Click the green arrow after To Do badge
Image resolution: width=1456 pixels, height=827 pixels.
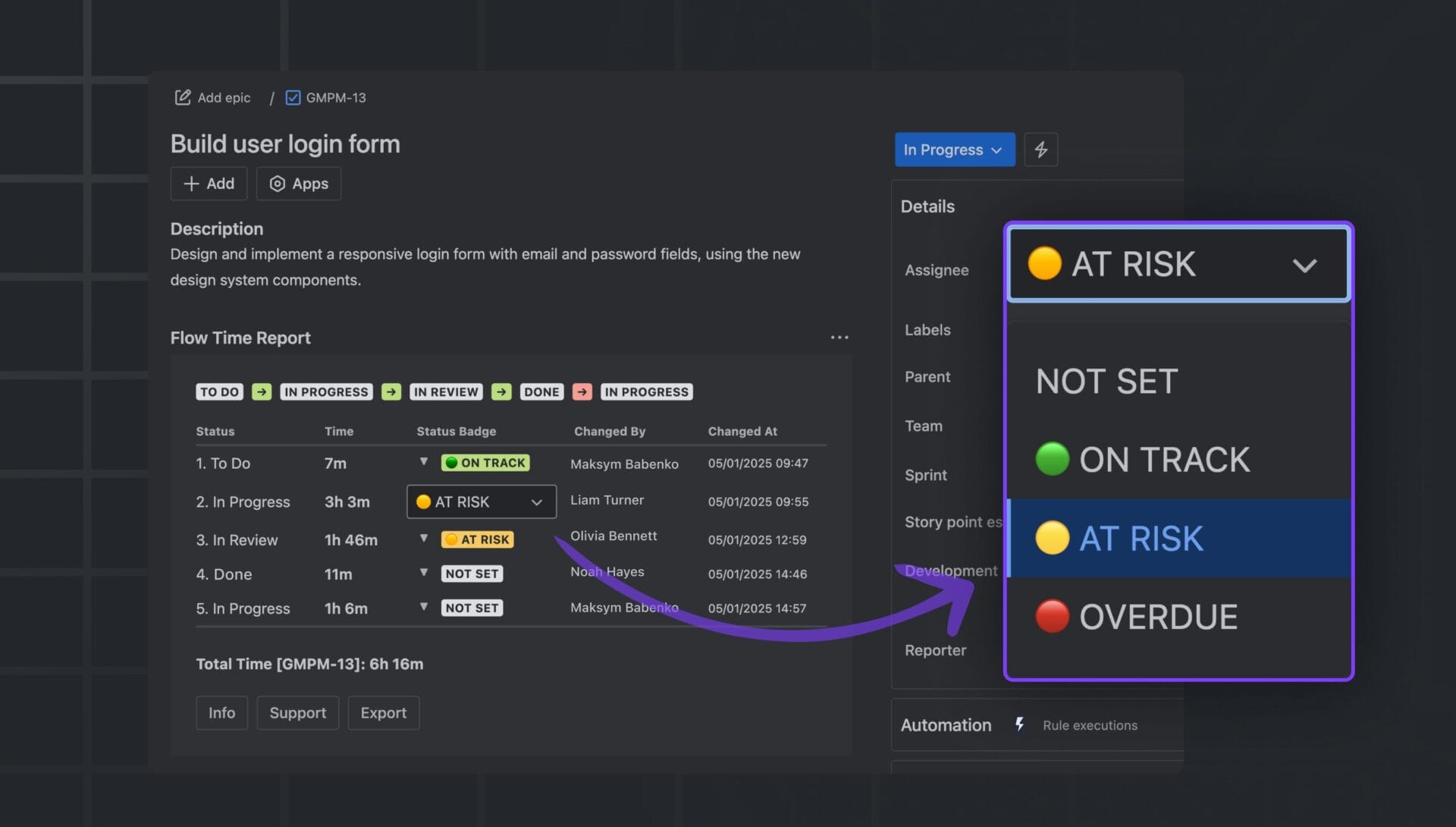tap(262, 391)
